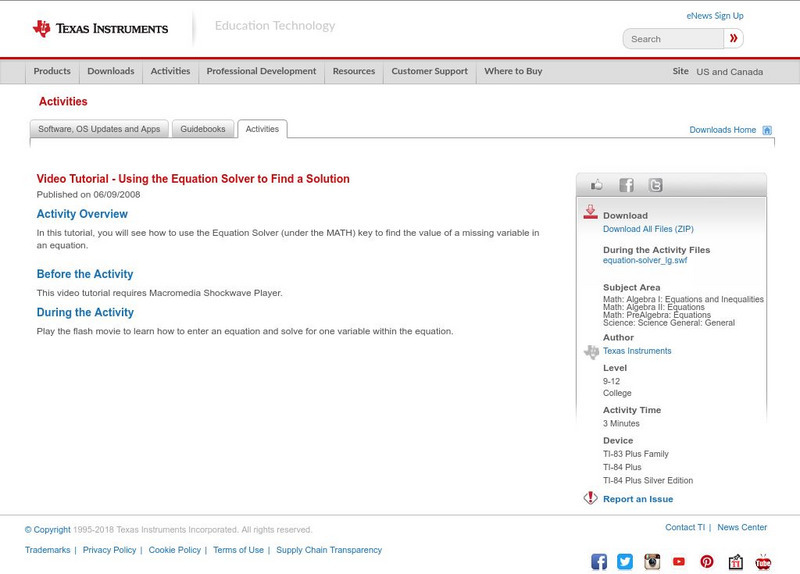Click the Activity Overview heading
Viewport: 800px width, 574px height.
coord(82,214)
